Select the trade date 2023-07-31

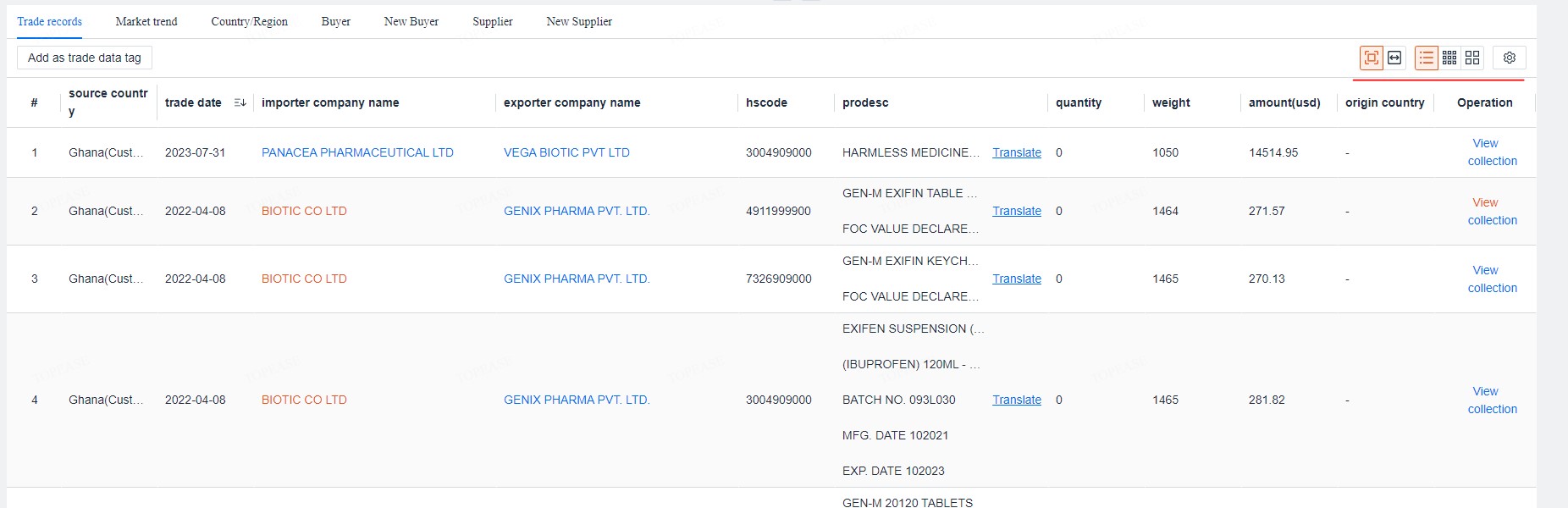point(196,152)
